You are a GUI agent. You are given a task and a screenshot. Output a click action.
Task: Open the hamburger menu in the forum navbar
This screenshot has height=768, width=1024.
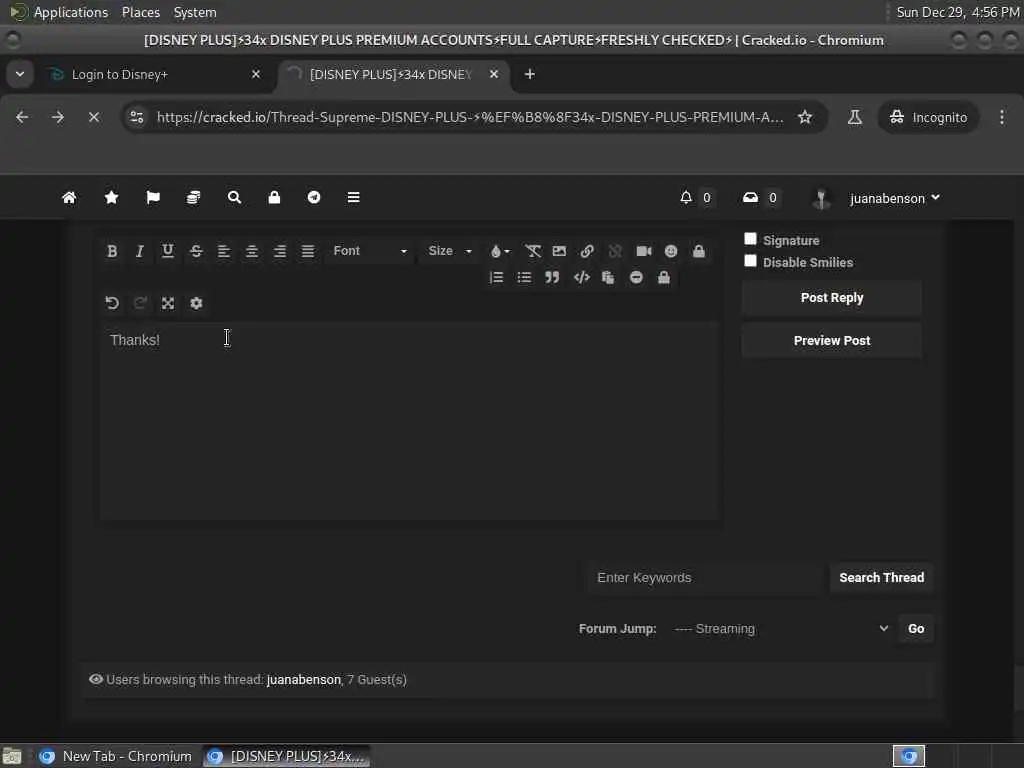click(353, 197)
